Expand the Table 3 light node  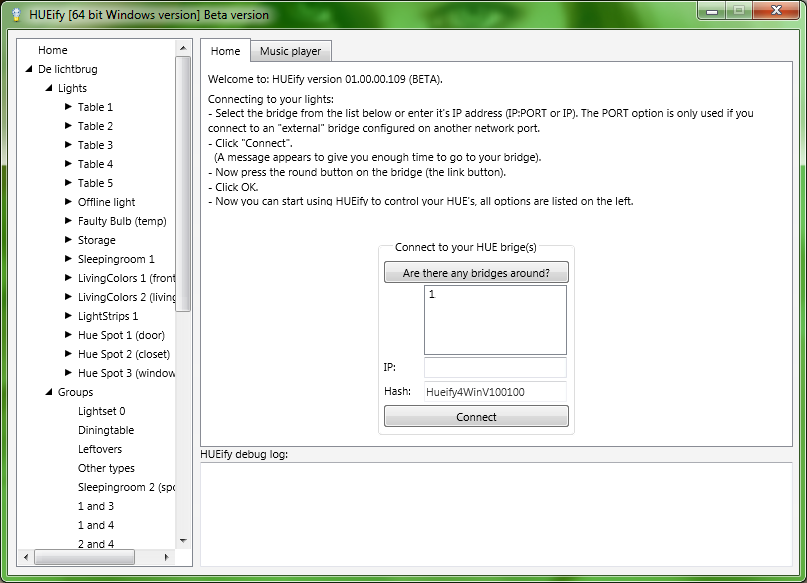[x=68, y=145]
